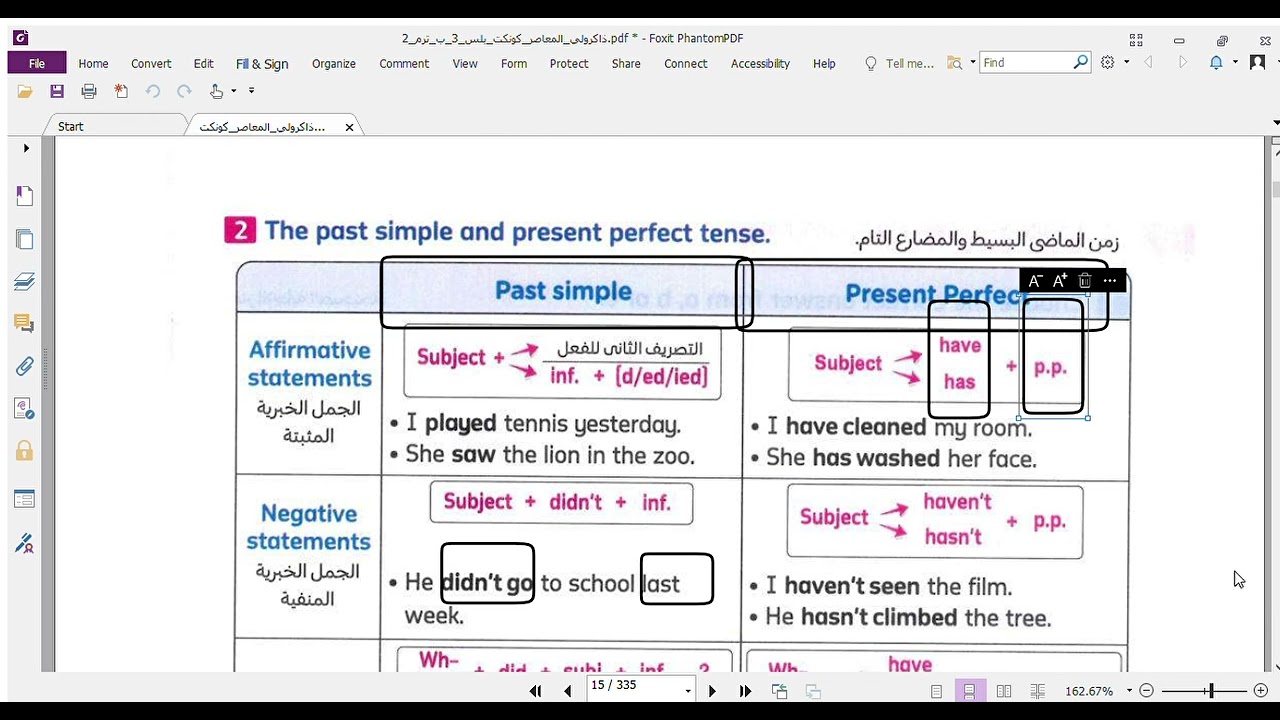The height and width of the screenshot is (720, 1280).
Task: Open the signature pen panel icon
Action: coord(25,543)
